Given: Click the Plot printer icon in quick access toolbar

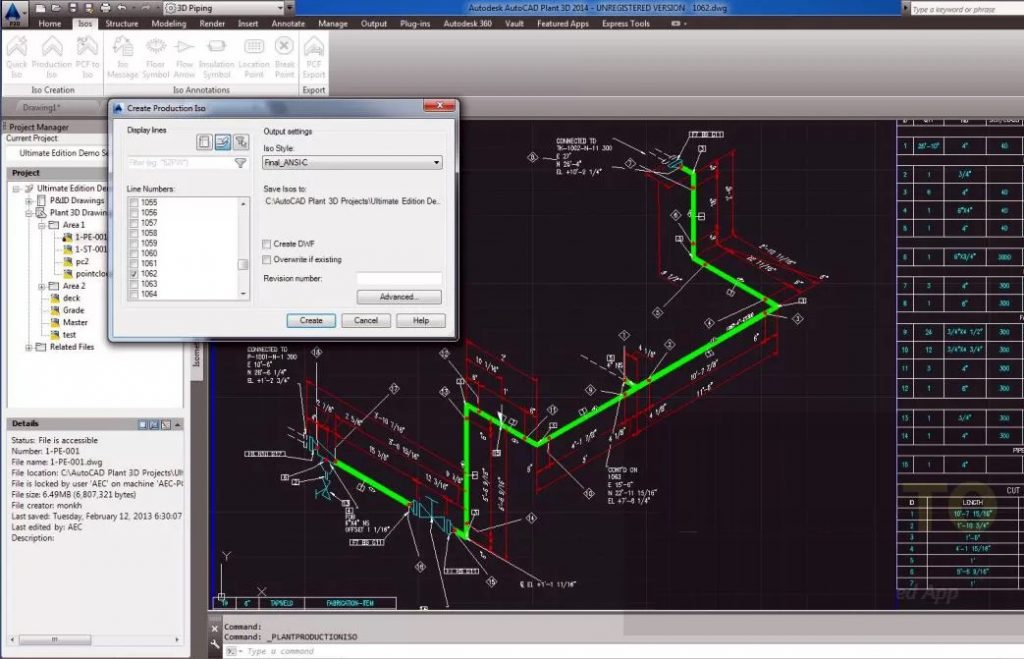Looking at the screenshot, I should pyautogui.click(x=105, y=8).
